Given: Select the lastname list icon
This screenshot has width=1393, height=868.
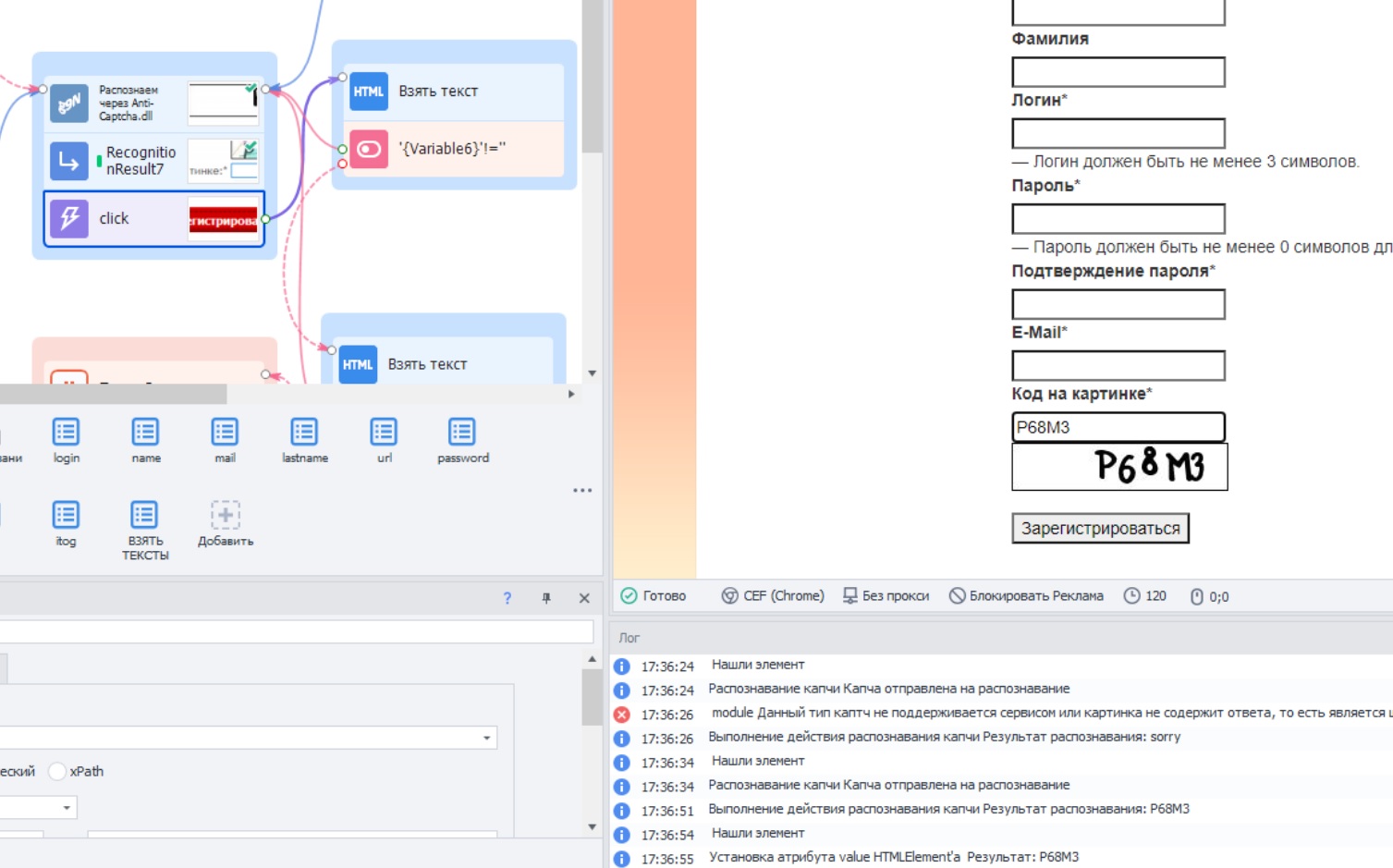Looking at the screenshot, I should pyautogui.click(x=304, y=432).
